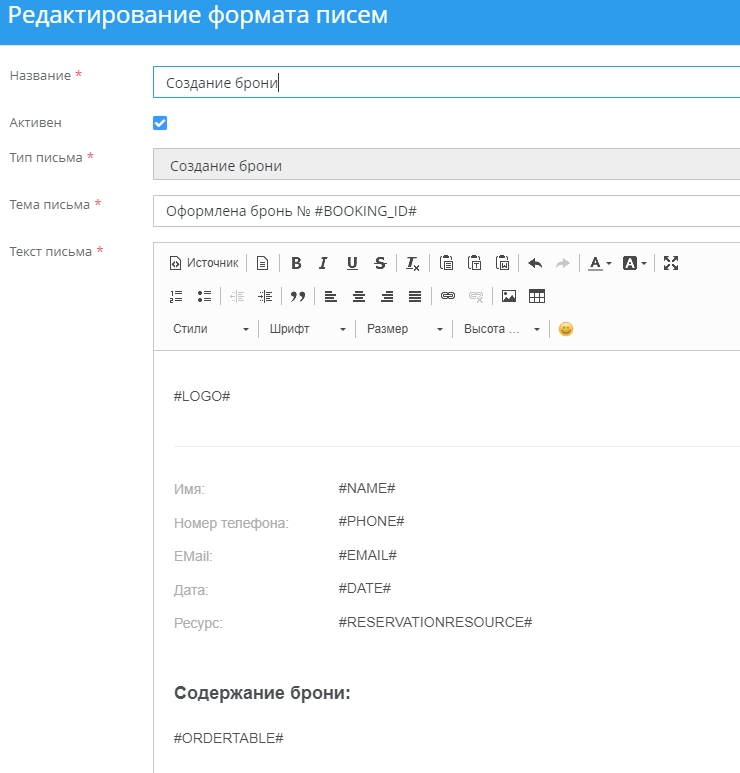The height and width of the screenshot is (773, 740).
Task: Apply italic formatting
Action: (323, 263)
